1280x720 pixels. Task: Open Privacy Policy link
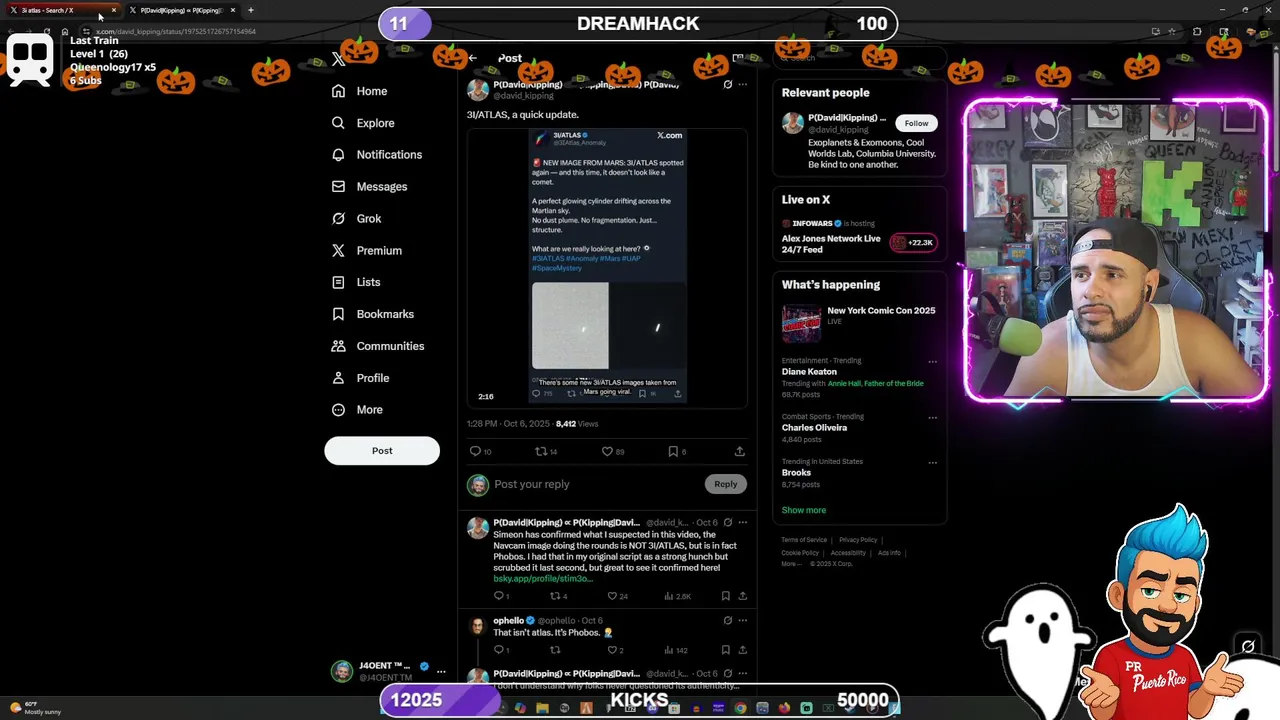coord(858,540)
